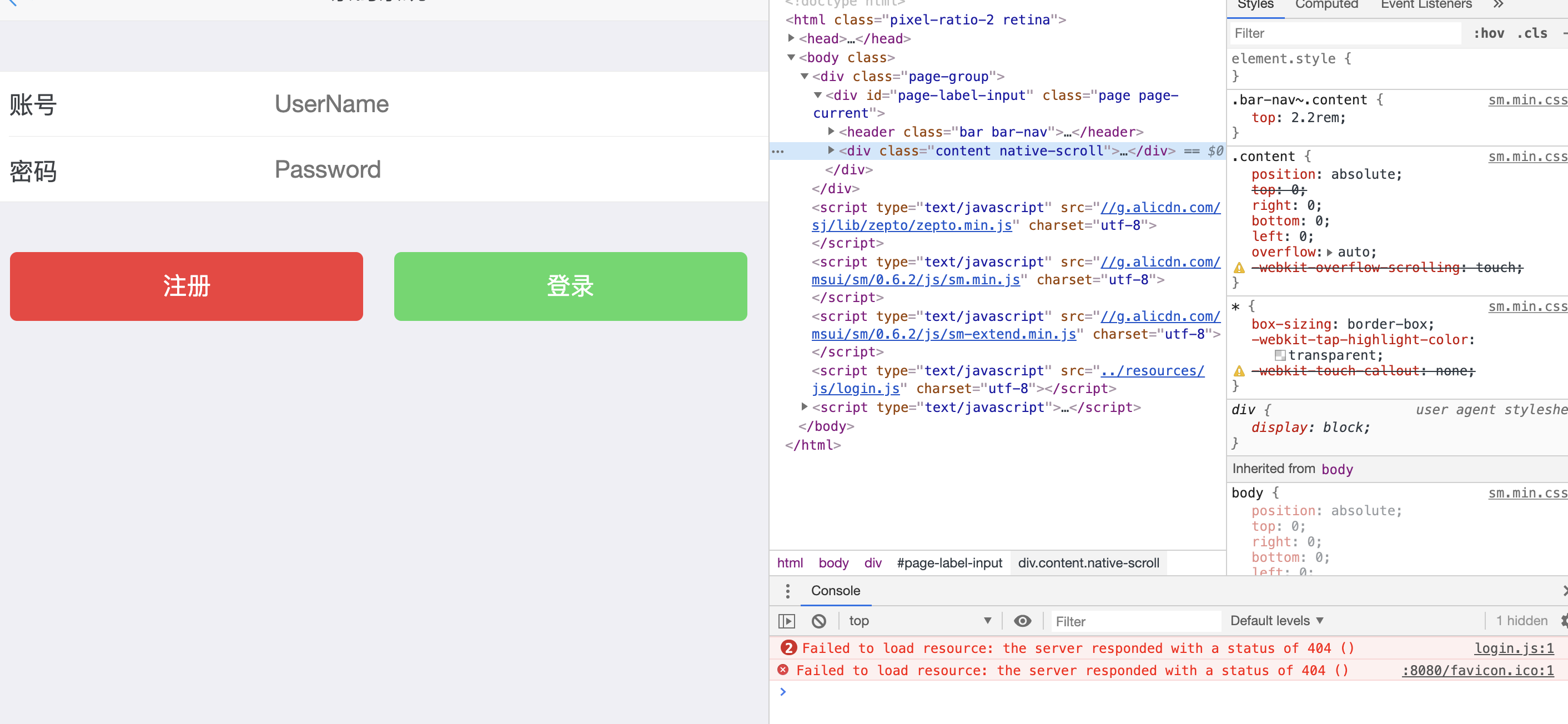Click the -webkit-overflow-scrolling warning icon
Viewport: 1568px width, 724px height.
point(1239,268)
